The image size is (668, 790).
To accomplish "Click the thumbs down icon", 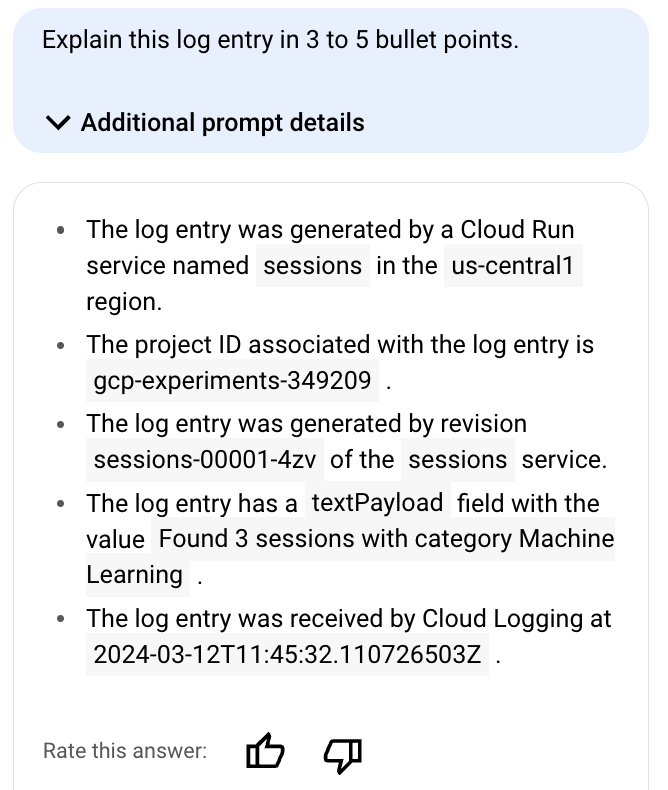I will coord(342,753).
